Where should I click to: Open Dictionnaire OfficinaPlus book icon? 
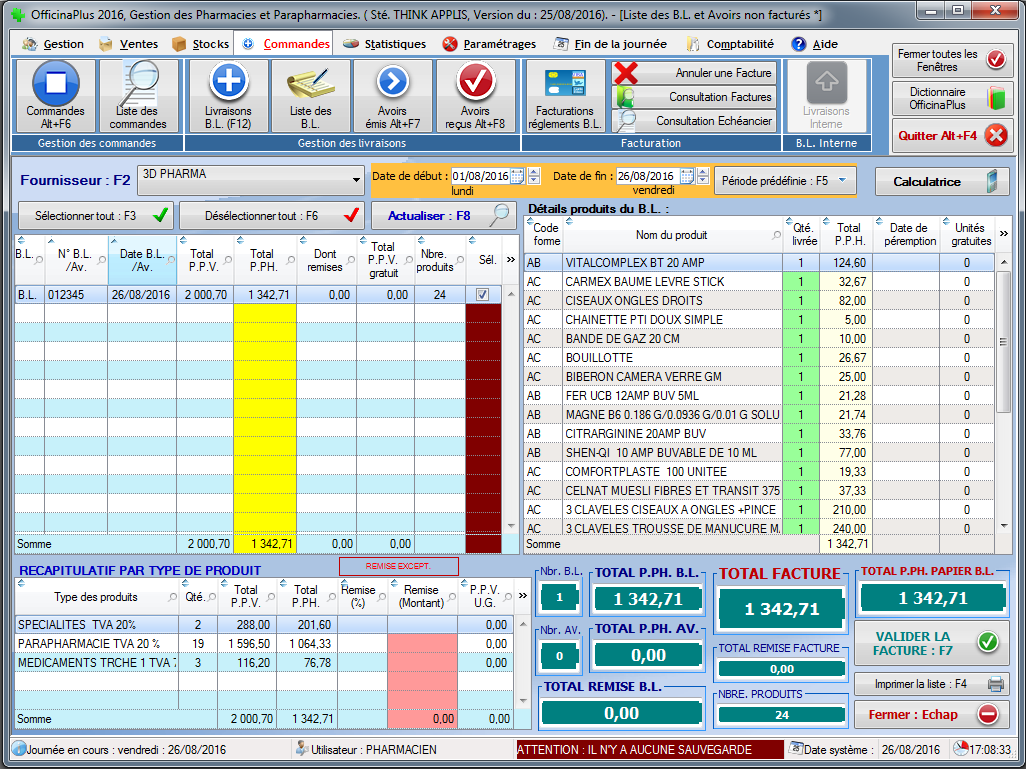[994, 98]
